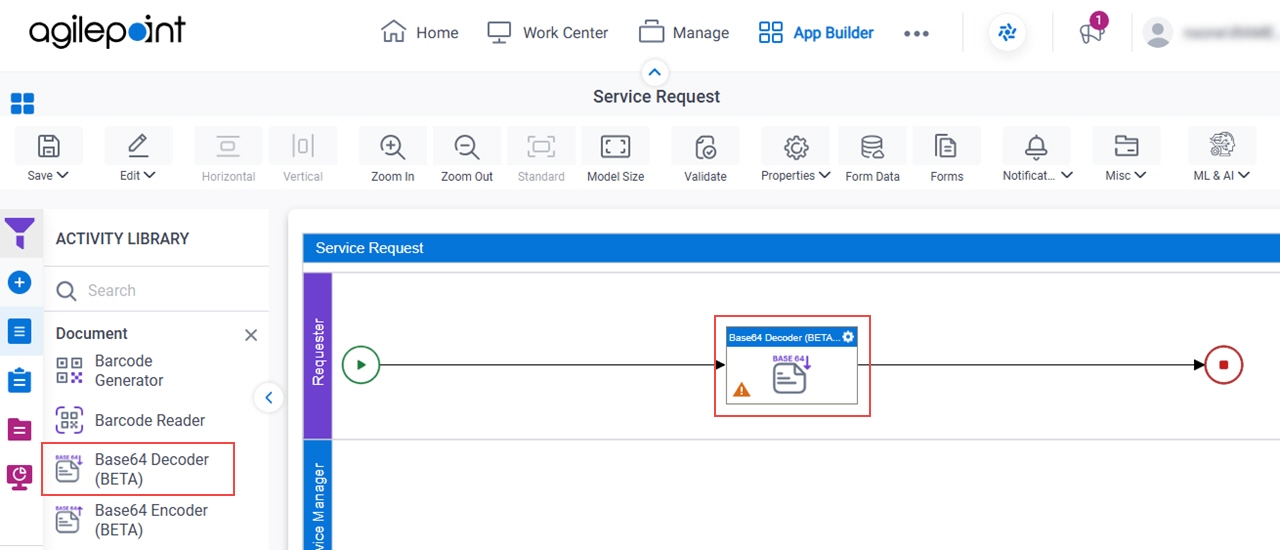Click the ACTIVITY LIBRARY heading
Image resolution: width=1280 pixels, height=550 pixels.
[x=122, y=239]
